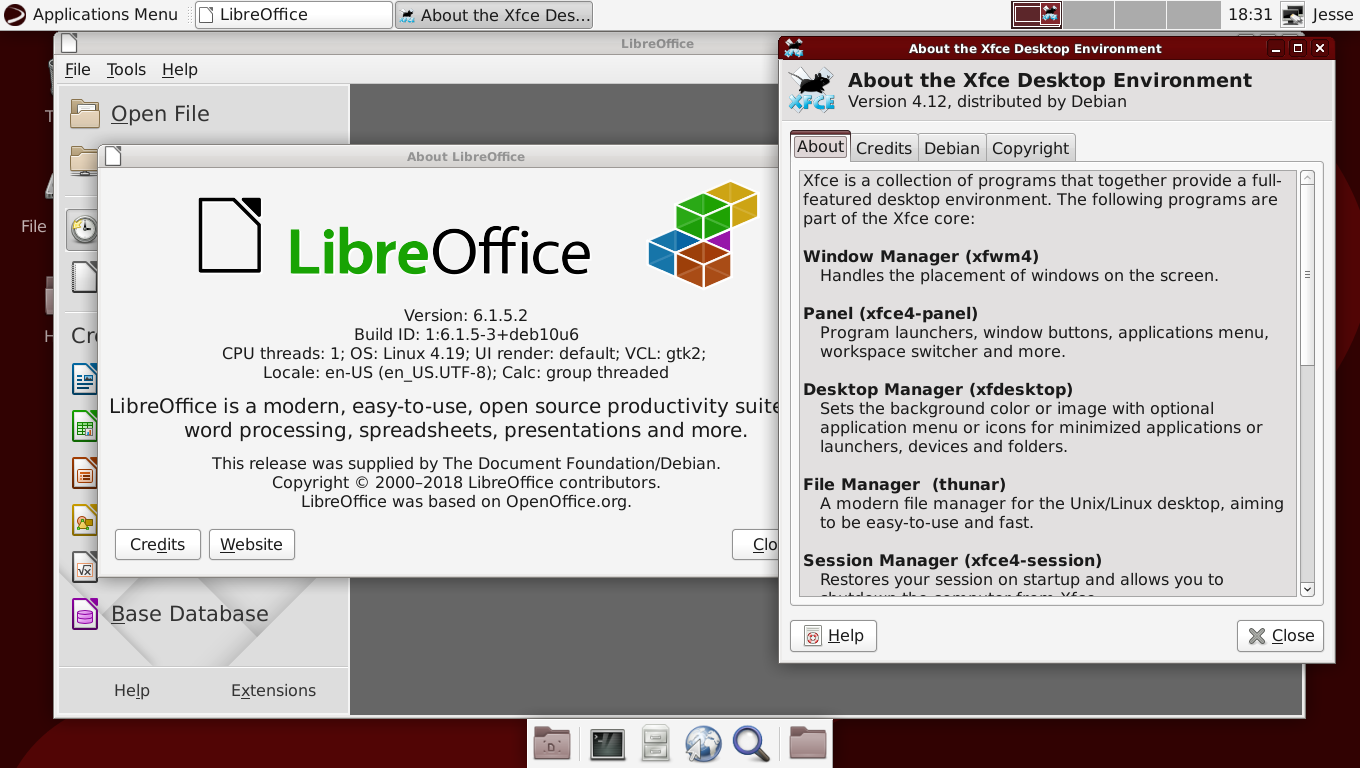This screenshot has height=768, width=1360.
Task: Open the File Manager cabinet icon in dock
Action: [x=655, y=744]
